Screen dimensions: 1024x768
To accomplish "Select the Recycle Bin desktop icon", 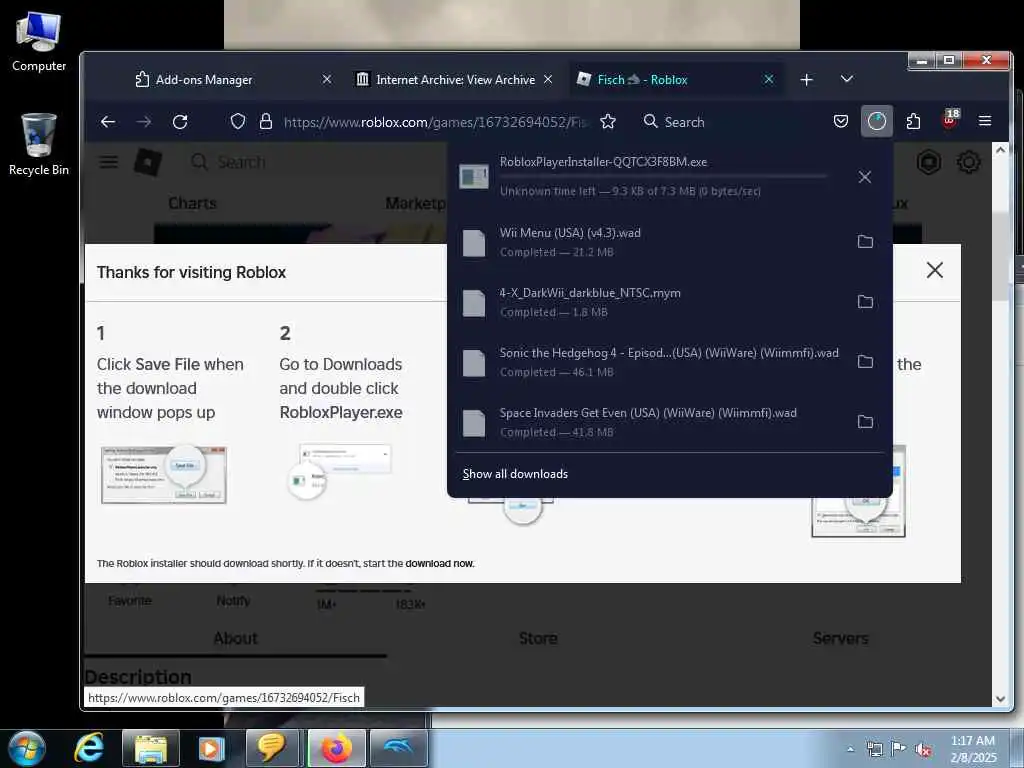I will coord(39,144).
